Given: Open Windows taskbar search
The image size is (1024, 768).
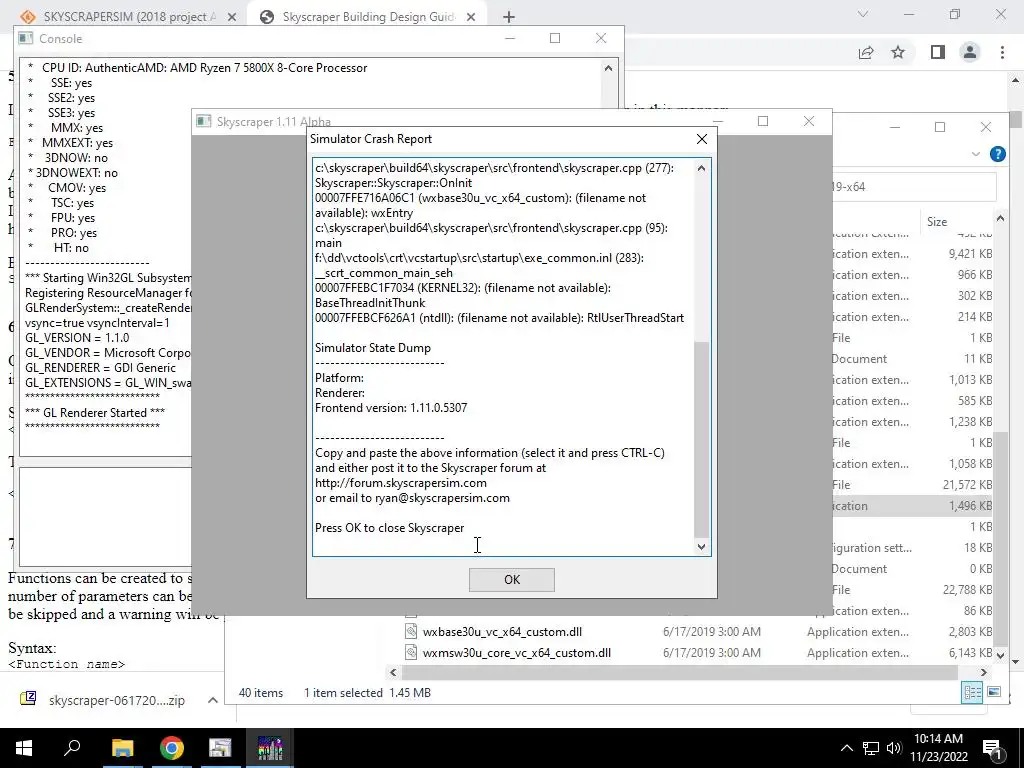Looking at the screenshot, I should point(72,748).
